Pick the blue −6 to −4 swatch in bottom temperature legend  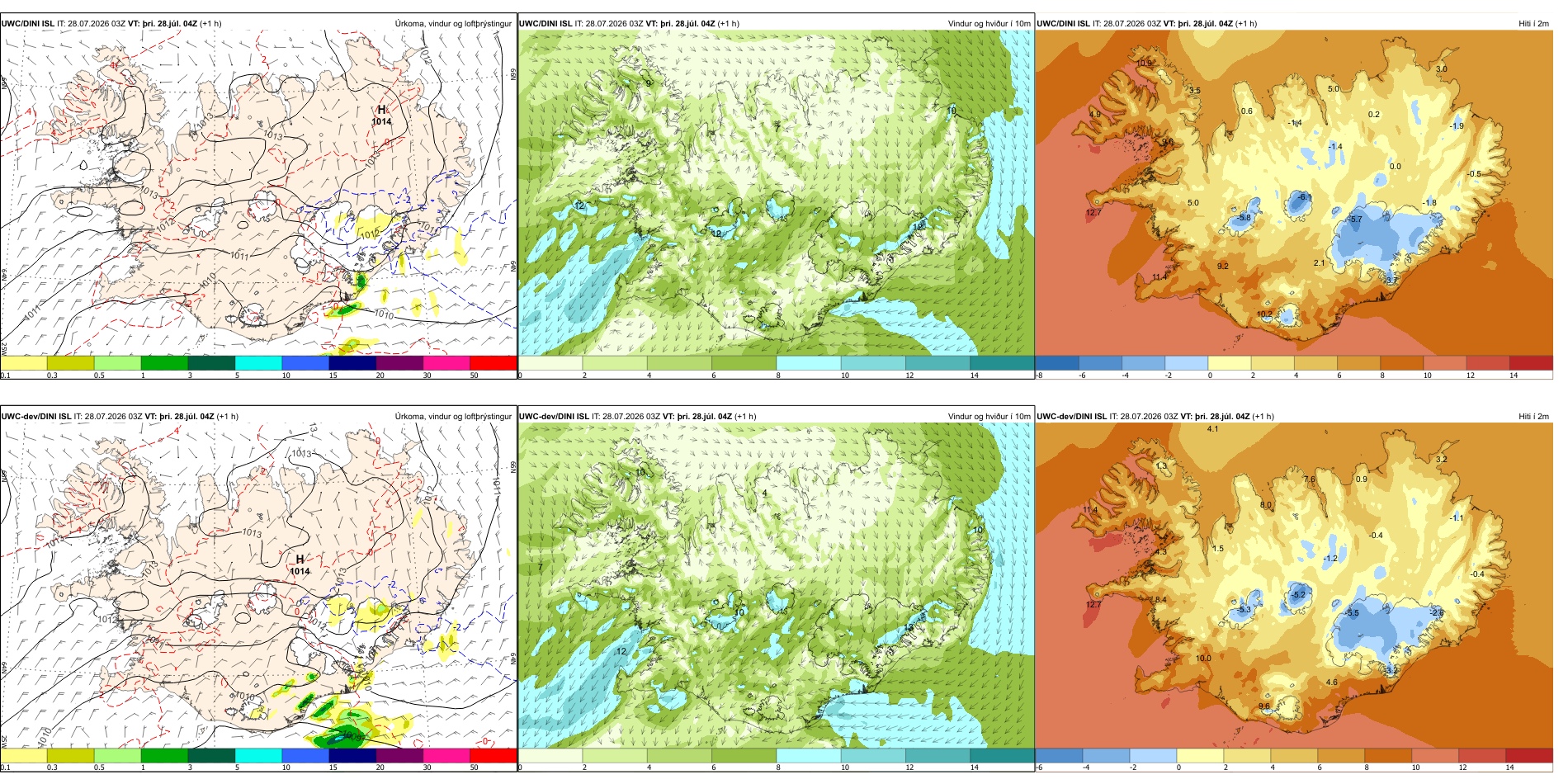point(1059,756)
